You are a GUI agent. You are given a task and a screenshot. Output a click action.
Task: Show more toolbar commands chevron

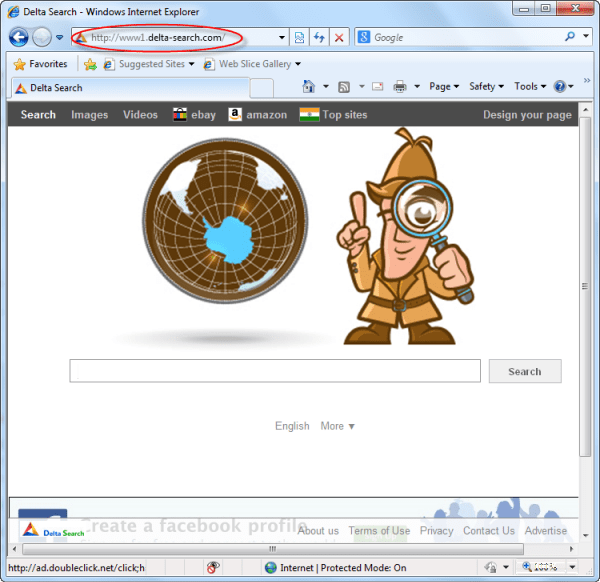point(587,80)
